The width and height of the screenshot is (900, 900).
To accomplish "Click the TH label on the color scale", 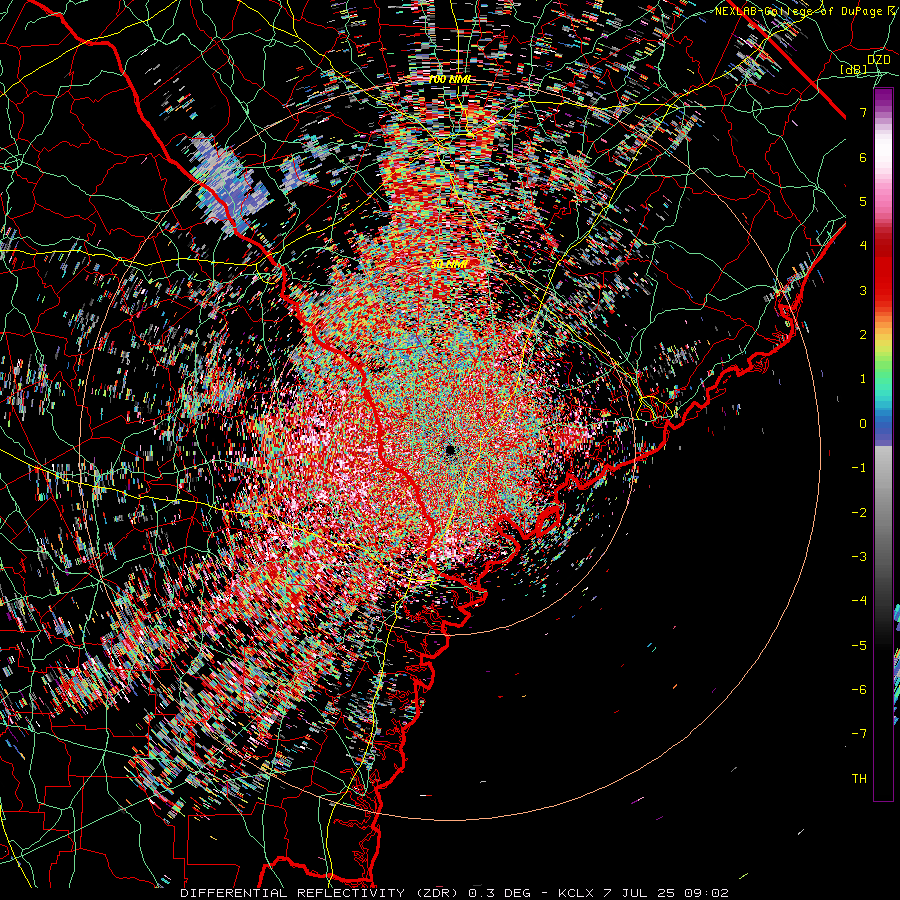I will click(x=859, y=779).
